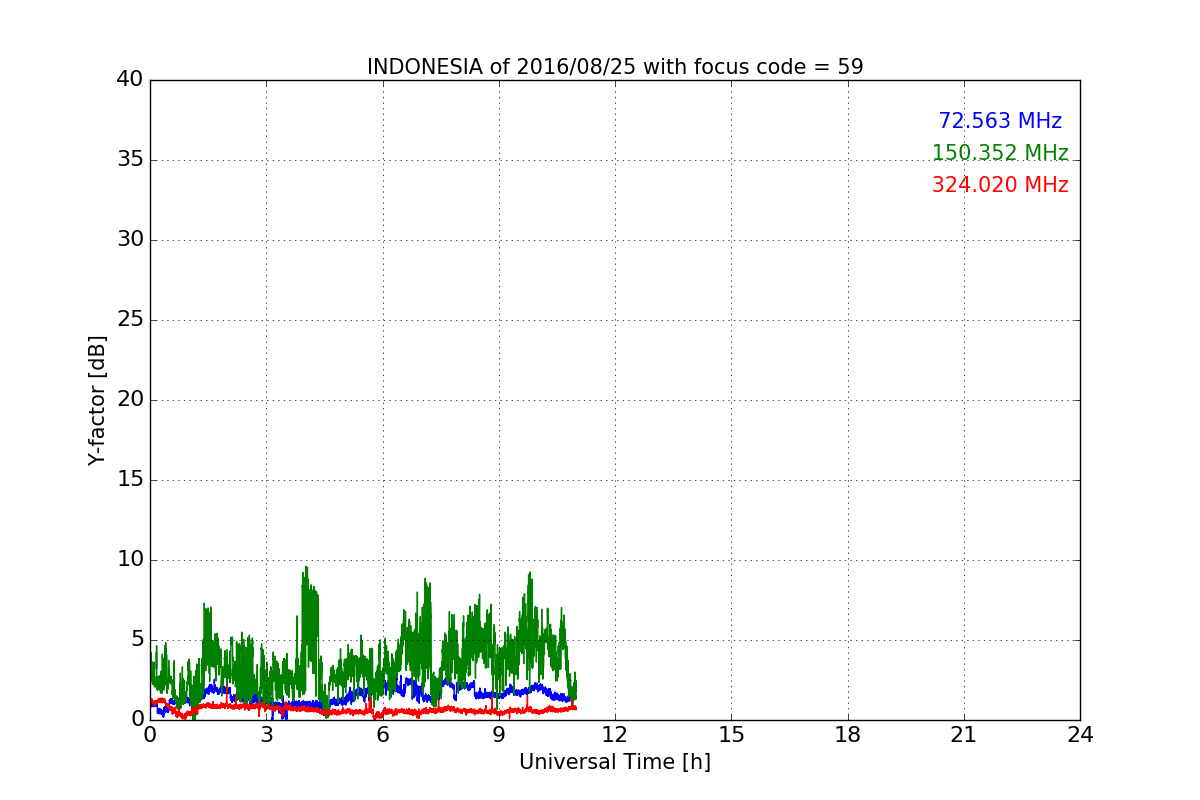Select the blue 72.563 MHz legend label
Image resolution: width=1200 pixels, height=800 pixels.
pyautogui.click(x=1000, y=121)
